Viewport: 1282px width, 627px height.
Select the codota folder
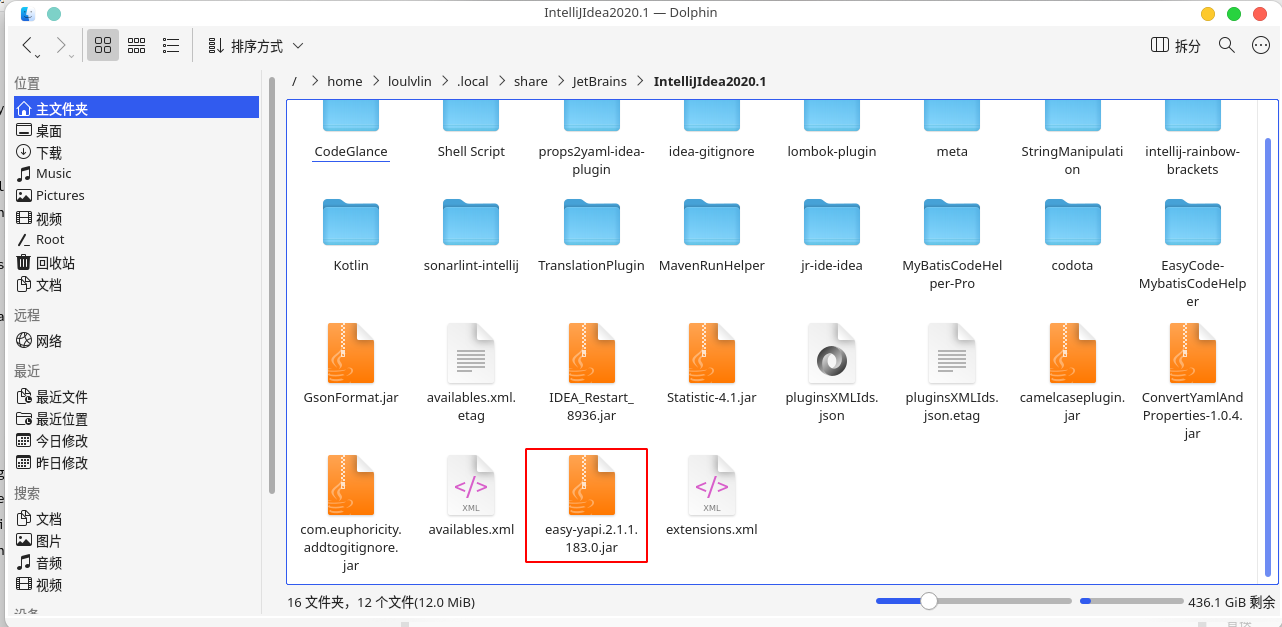[1072, 237]
